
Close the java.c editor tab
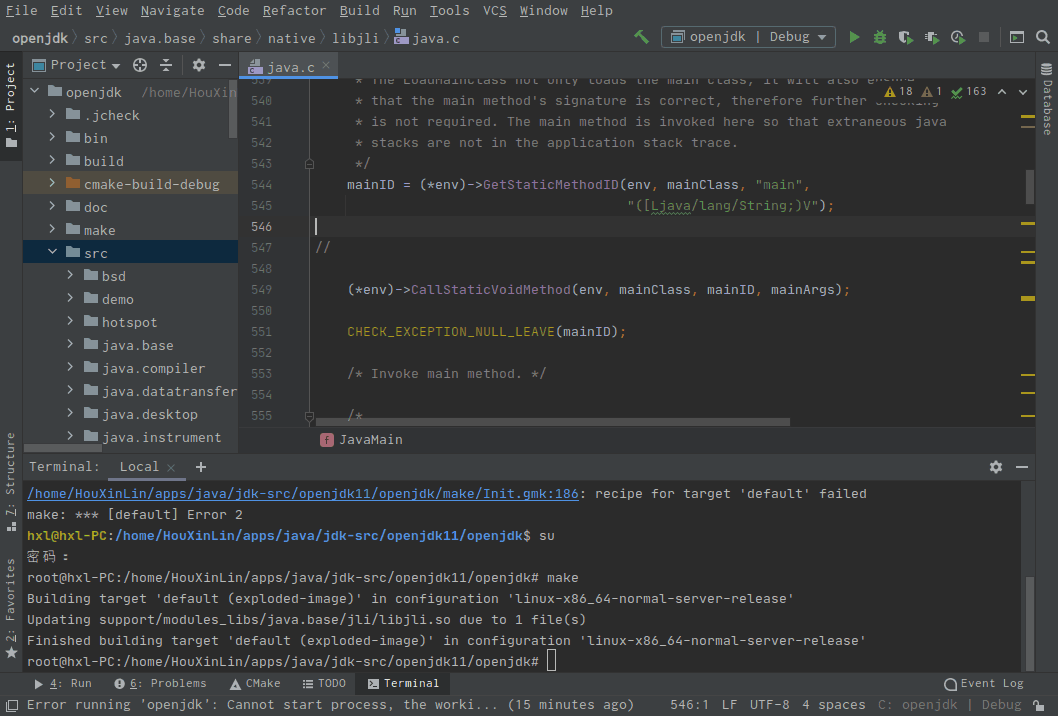326,65
